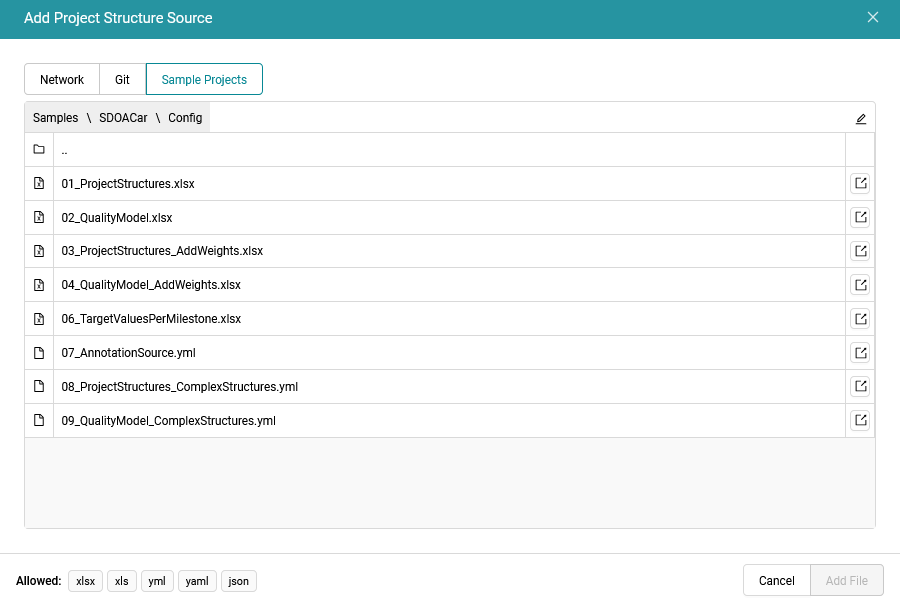Click the Add File button
The width and height of the screenshot is (900, 601).
click(847, 580)
